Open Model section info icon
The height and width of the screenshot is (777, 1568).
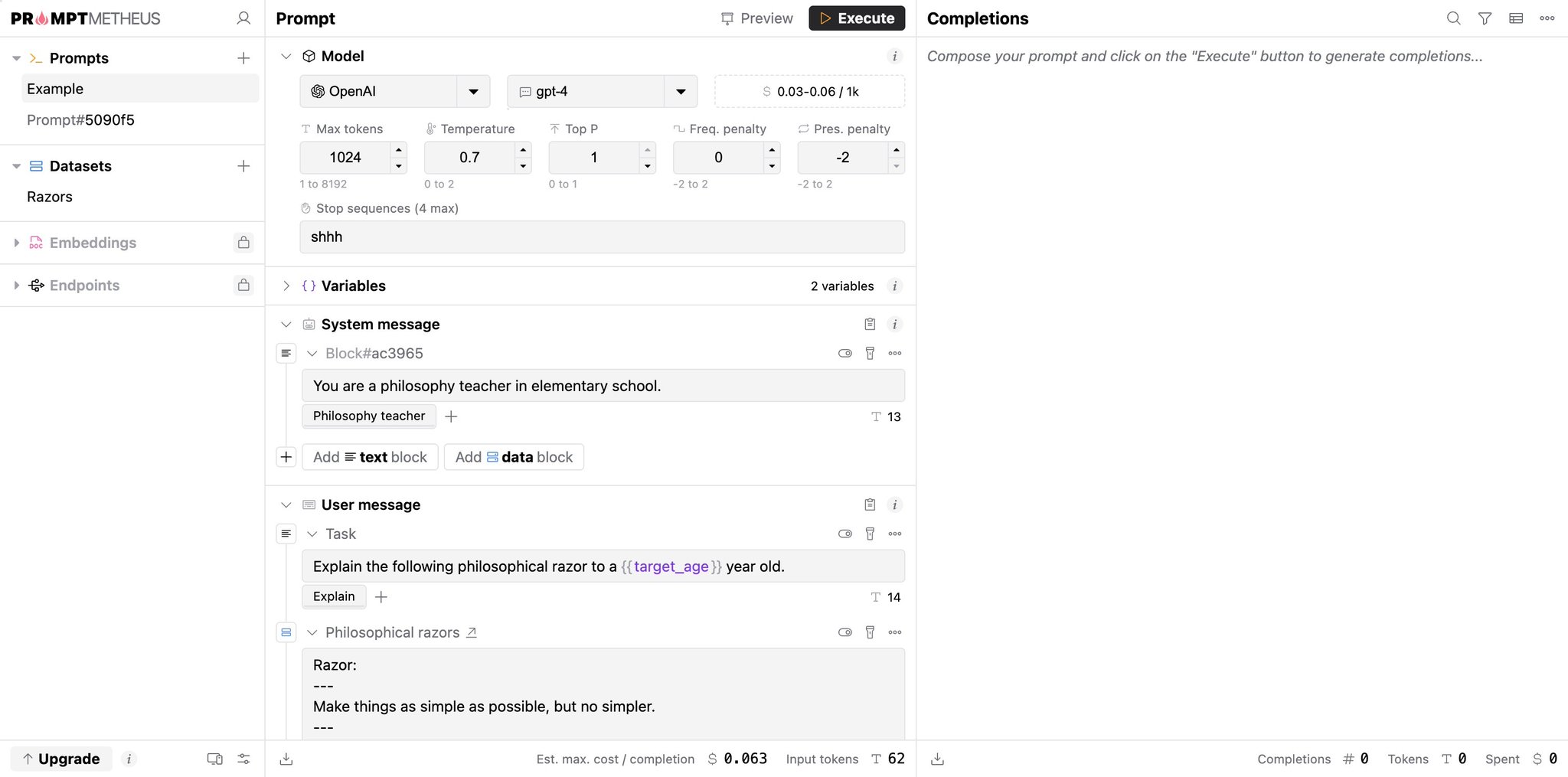tap(894, 56)
